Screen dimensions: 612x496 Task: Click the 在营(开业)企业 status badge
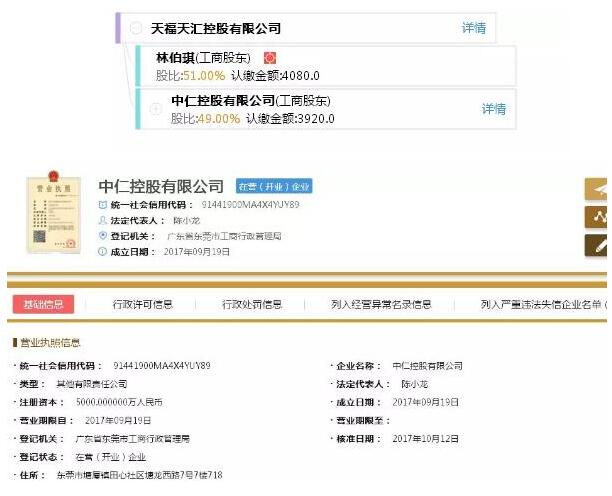coord(273,187)
